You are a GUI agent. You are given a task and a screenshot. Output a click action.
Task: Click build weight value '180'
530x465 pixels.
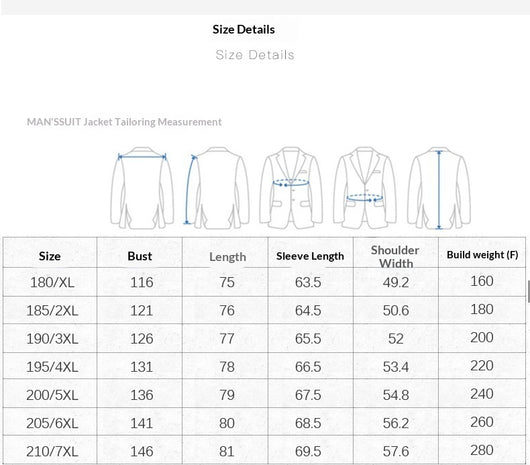pyautogui.click(x=482, y=310)
